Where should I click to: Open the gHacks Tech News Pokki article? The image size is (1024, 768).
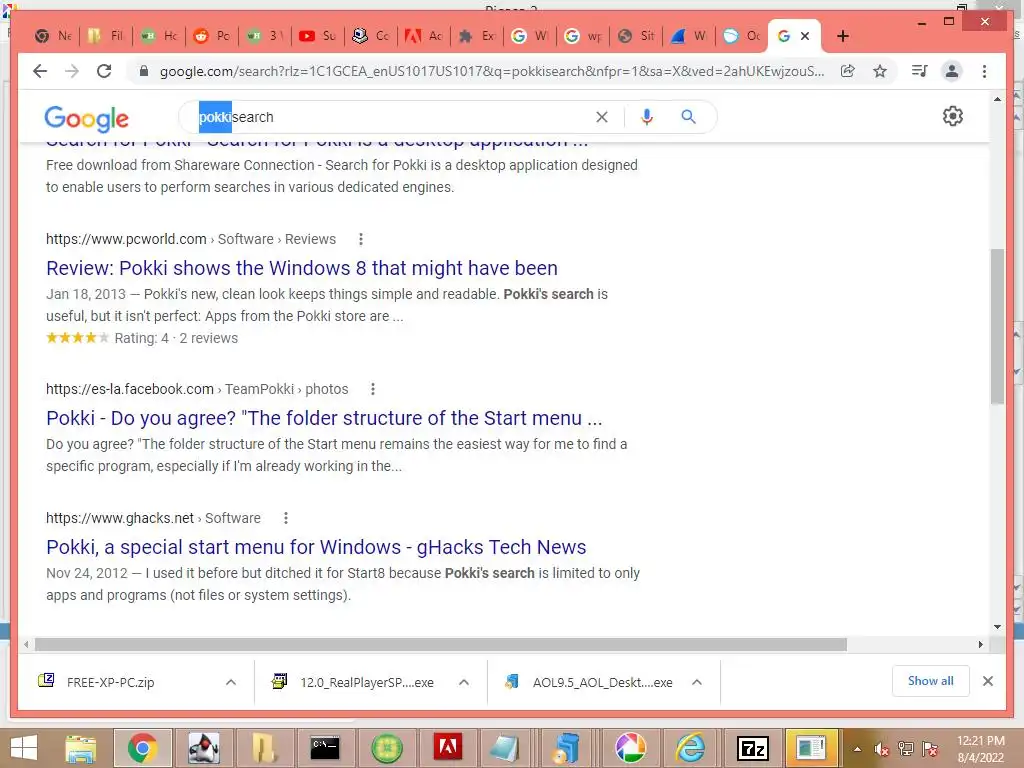pos(316,547)
